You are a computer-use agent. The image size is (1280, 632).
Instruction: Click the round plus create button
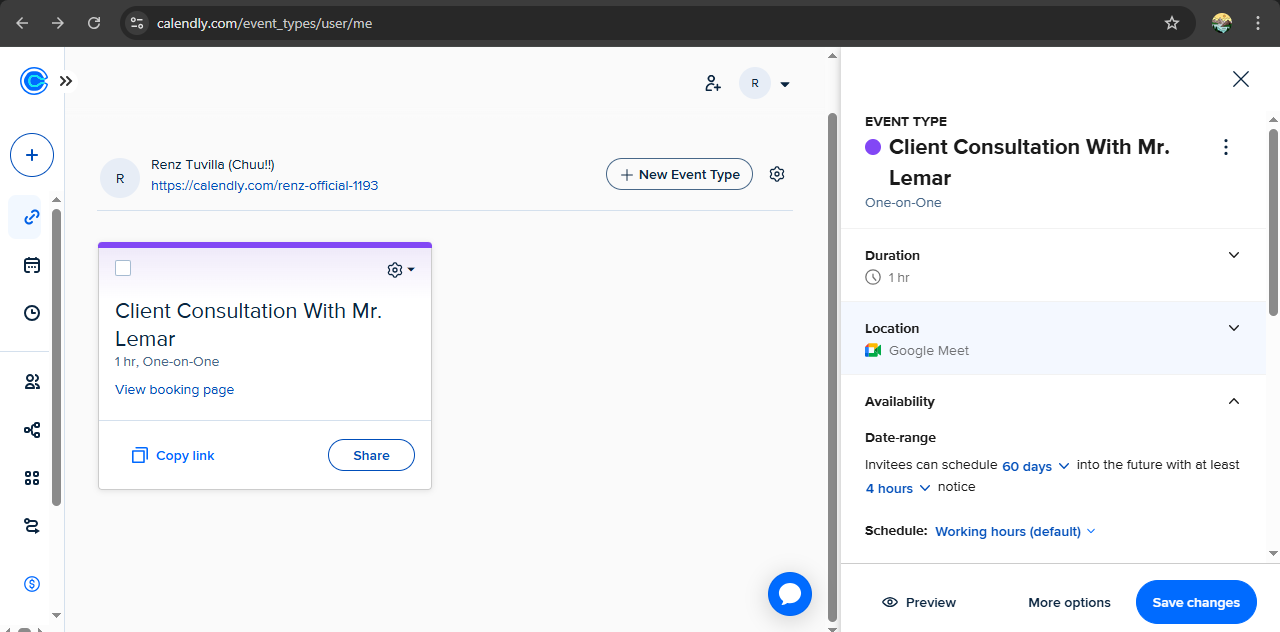[32, 155]
